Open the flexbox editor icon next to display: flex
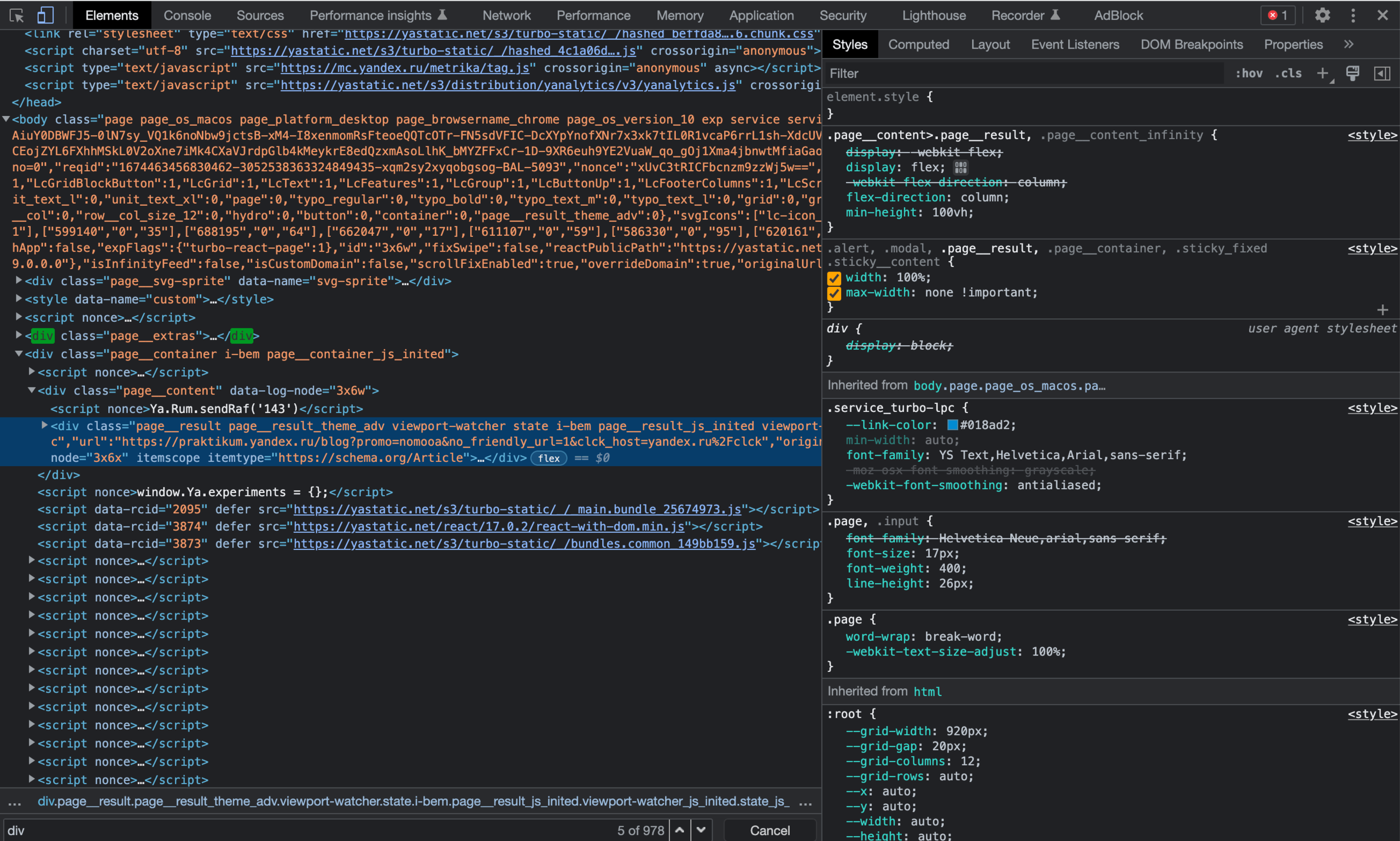Viewport: 1400px width, 841px height. pyautogui.click(x=960, y=167)
